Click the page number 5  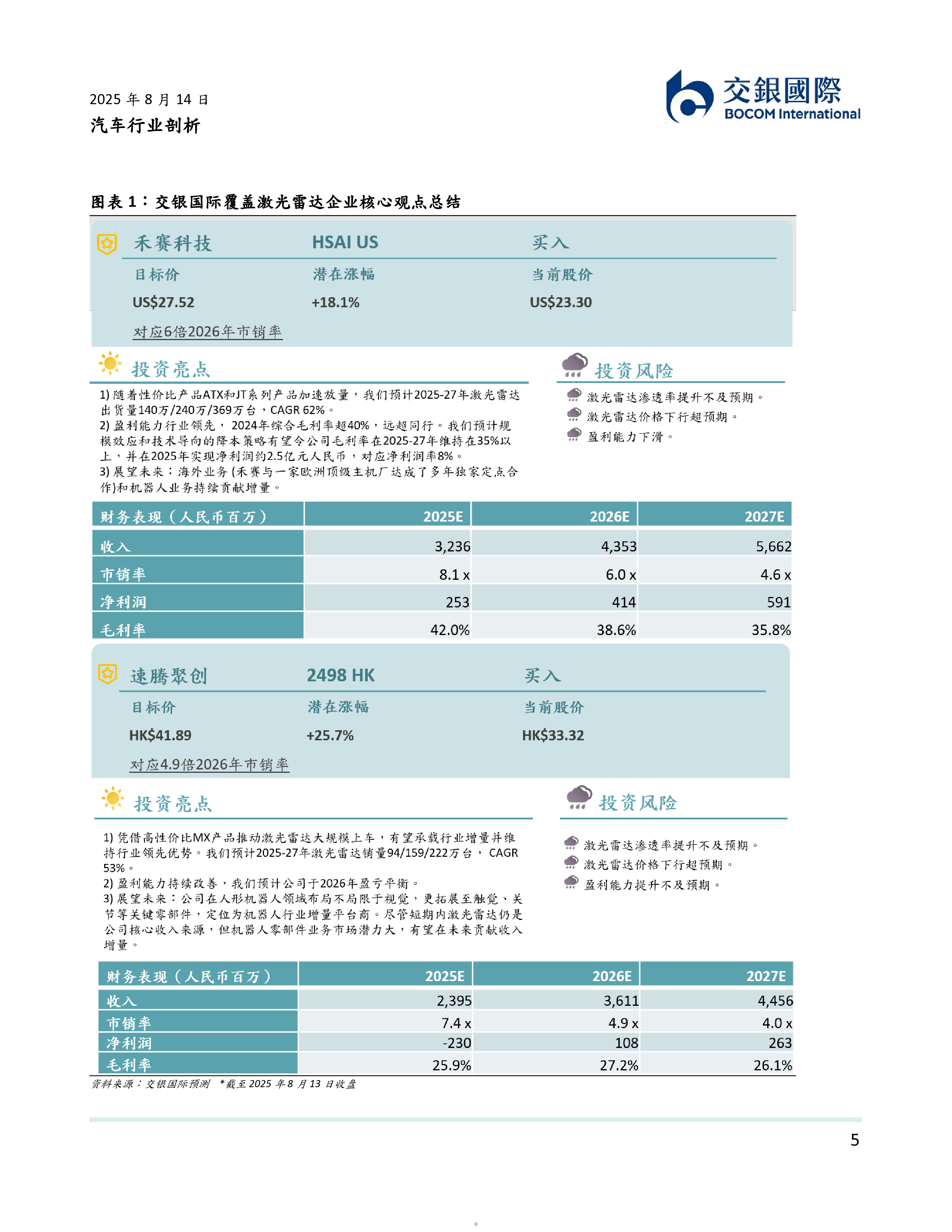point(855,1140)
